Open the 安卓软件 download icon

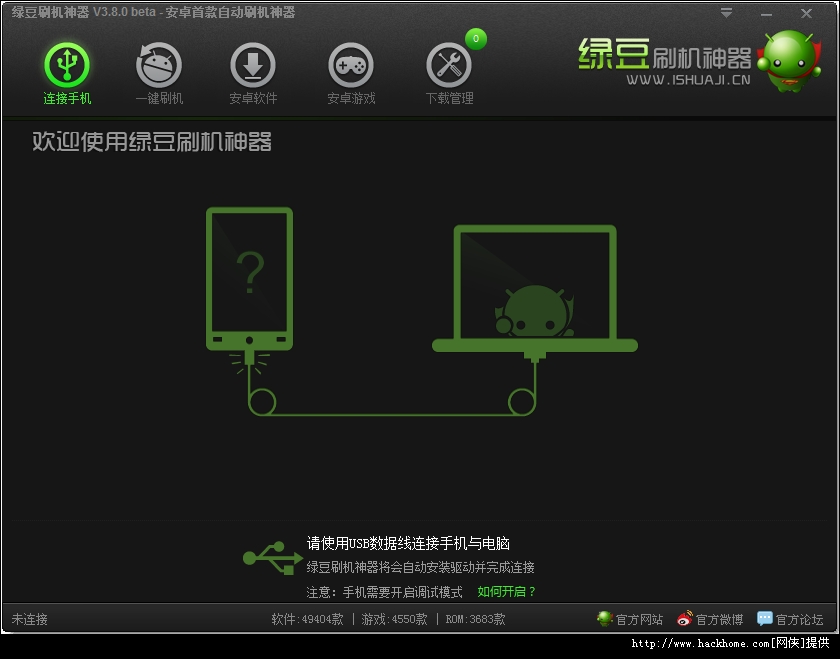(253, 65)
